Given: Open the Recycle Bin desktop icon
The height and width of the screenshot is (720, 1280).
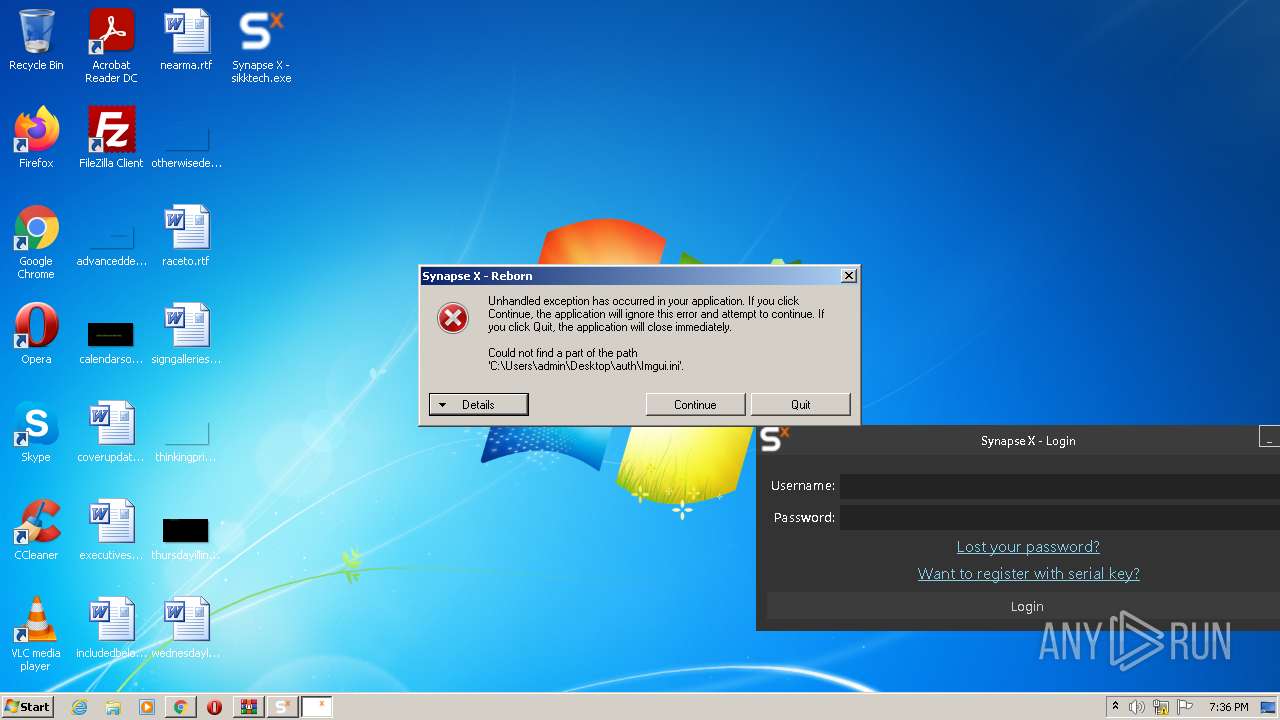Looking at the screenshot, I should point(36,41).
